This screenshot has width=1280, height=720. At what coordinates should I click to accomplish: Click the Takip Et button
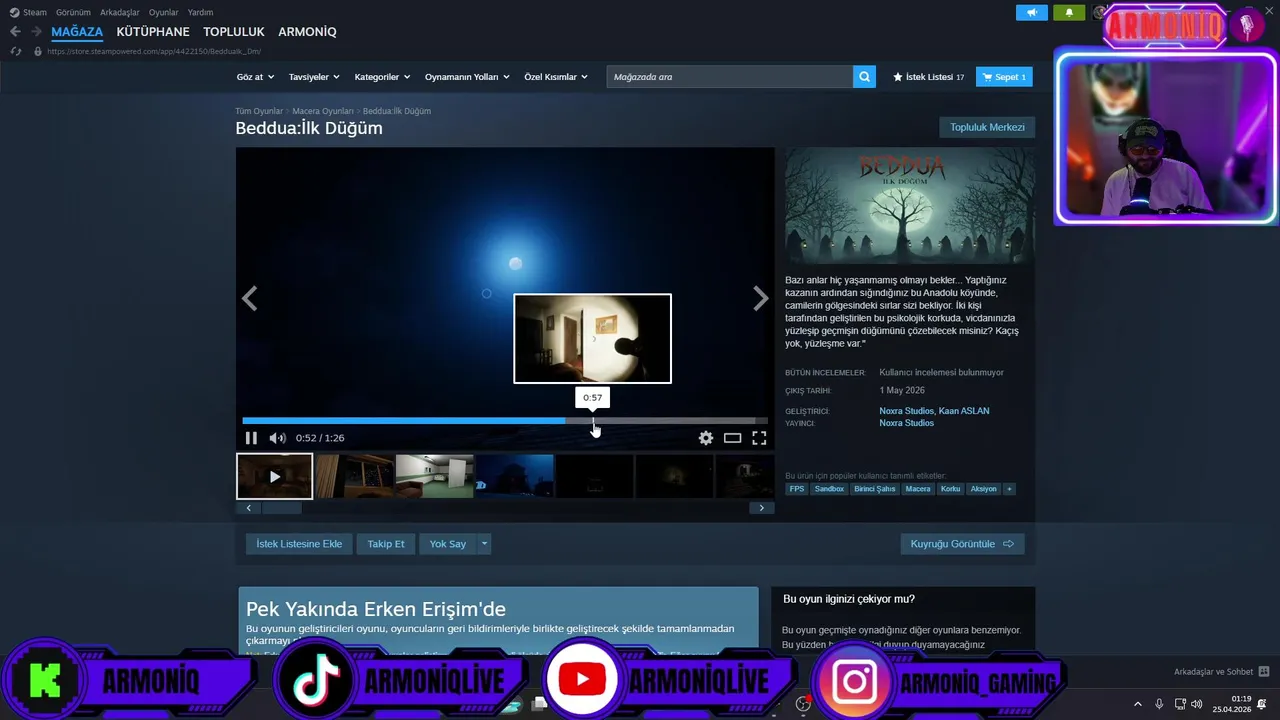(x=386, y=544)
